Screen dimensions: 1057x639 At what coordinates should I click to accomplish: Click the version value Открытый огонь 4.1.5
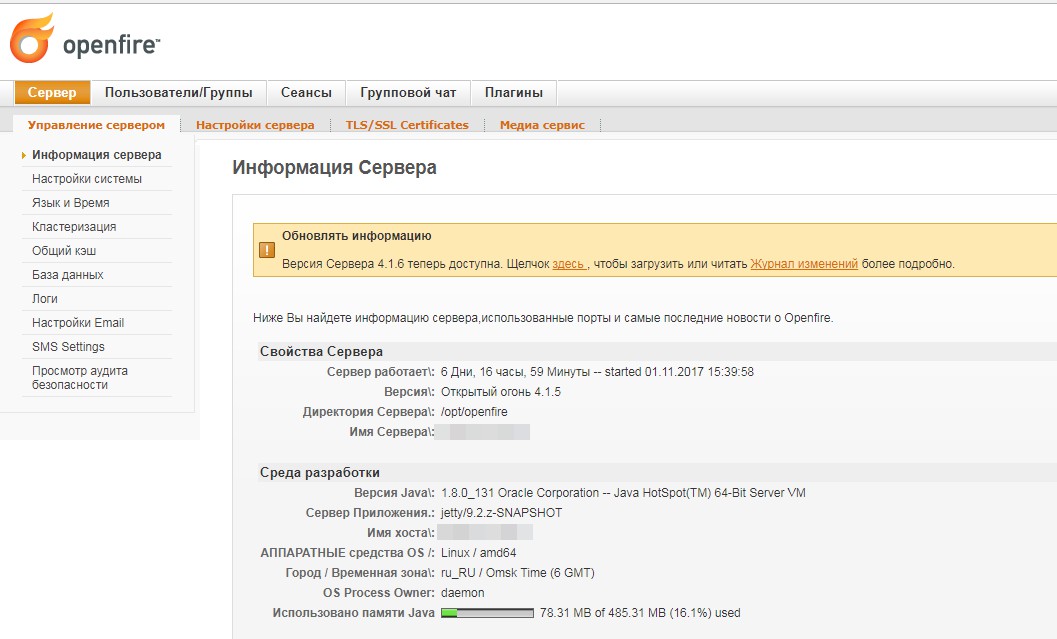click(501, 392)
